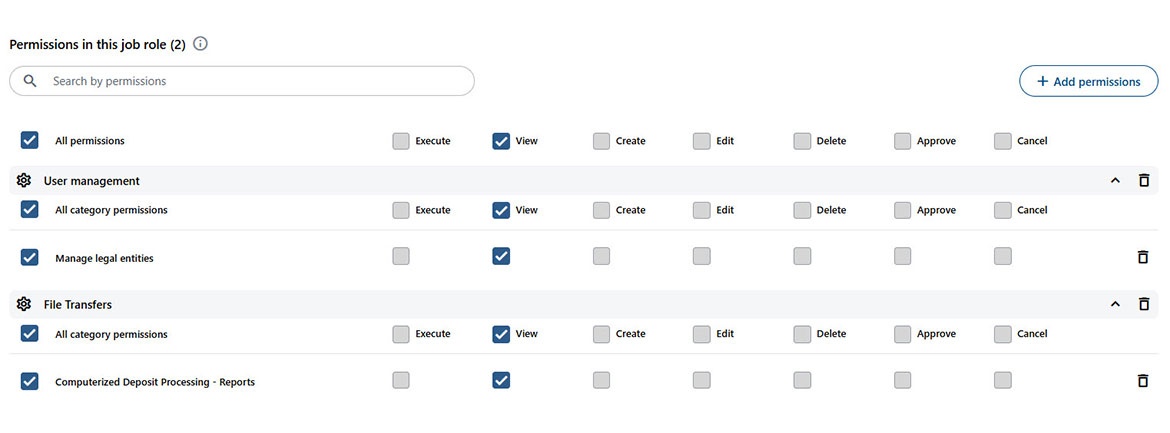Uncheck the All permissions checkbox
Image resolution: width=1170 pixels, height=433 pixels.
(30, 141)
